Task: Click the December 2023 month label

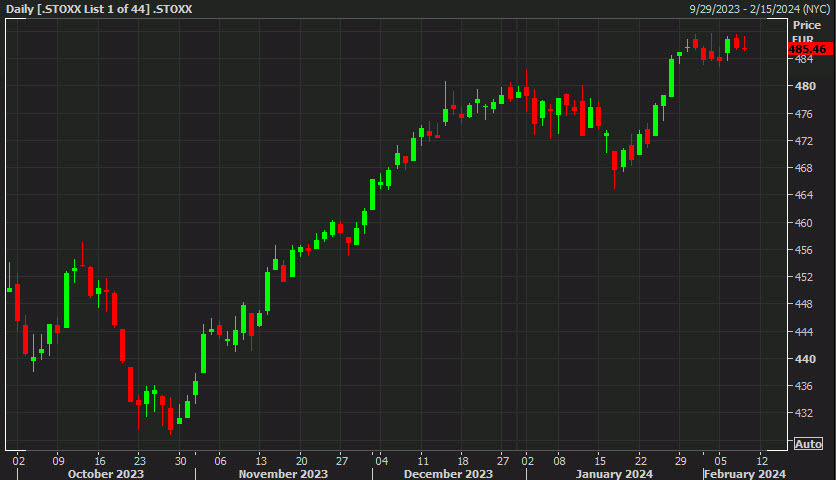Action: [x=448, y=474]
